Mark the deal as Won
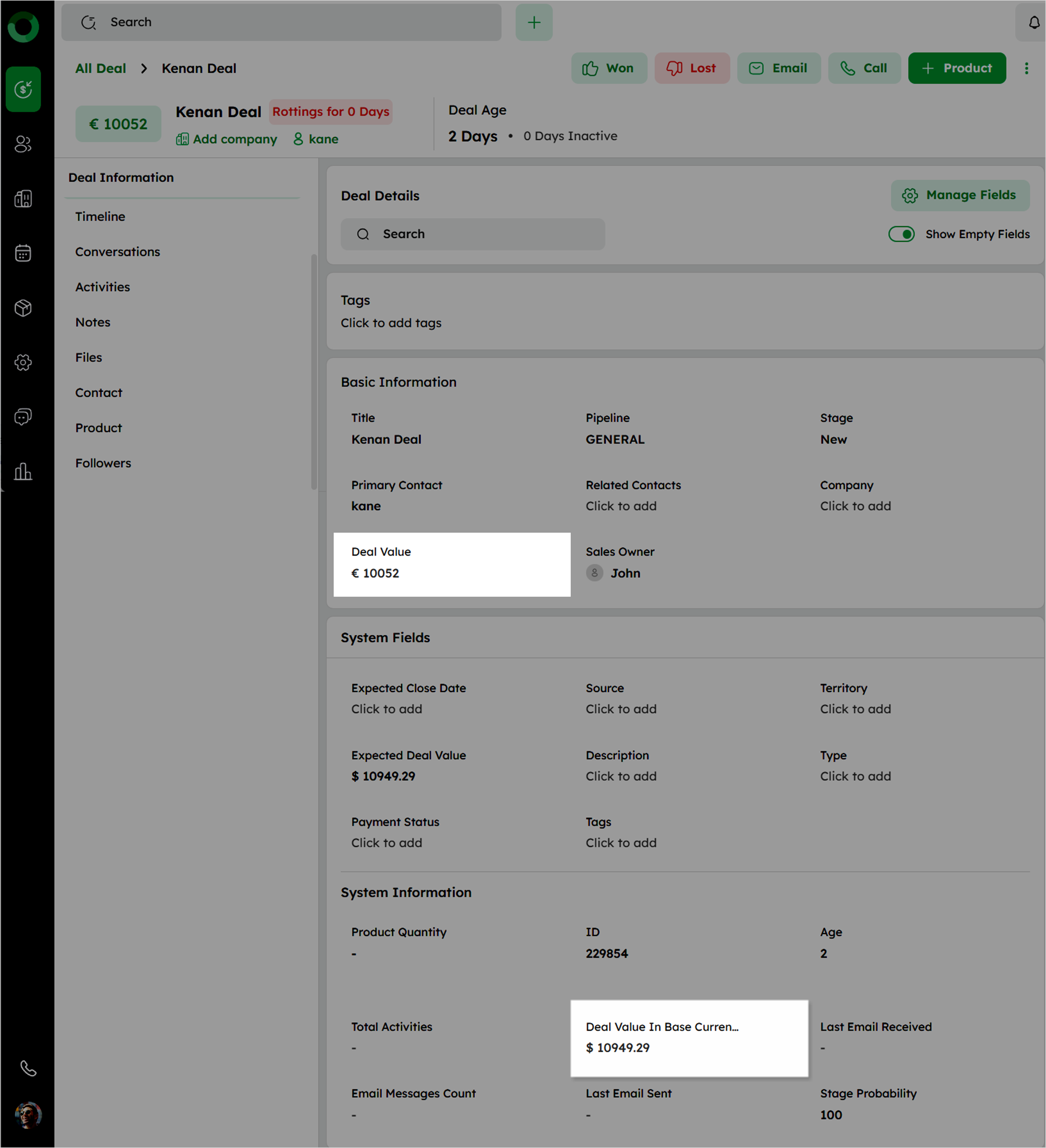Viewport: 1046px width, 1148px height. [608, 68]
